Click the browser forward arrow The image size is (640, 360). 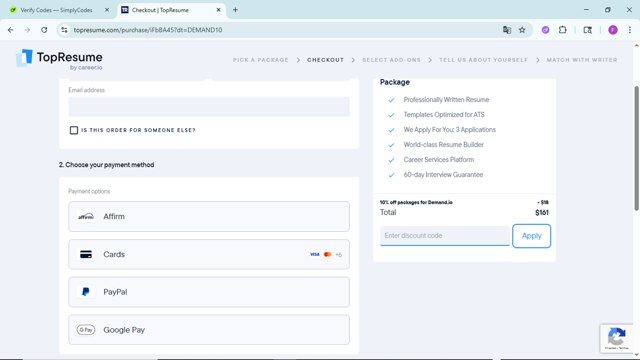[x=27, y=30]
